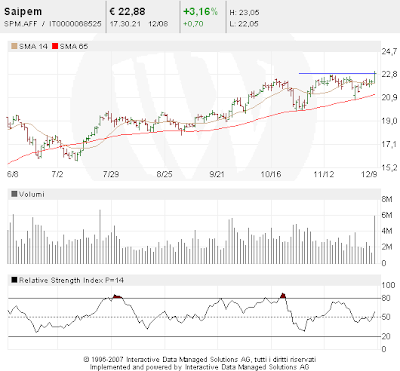Click the 6M volume axis label
The width and height of the screenshot is (400, 371).
pos(387,215)
